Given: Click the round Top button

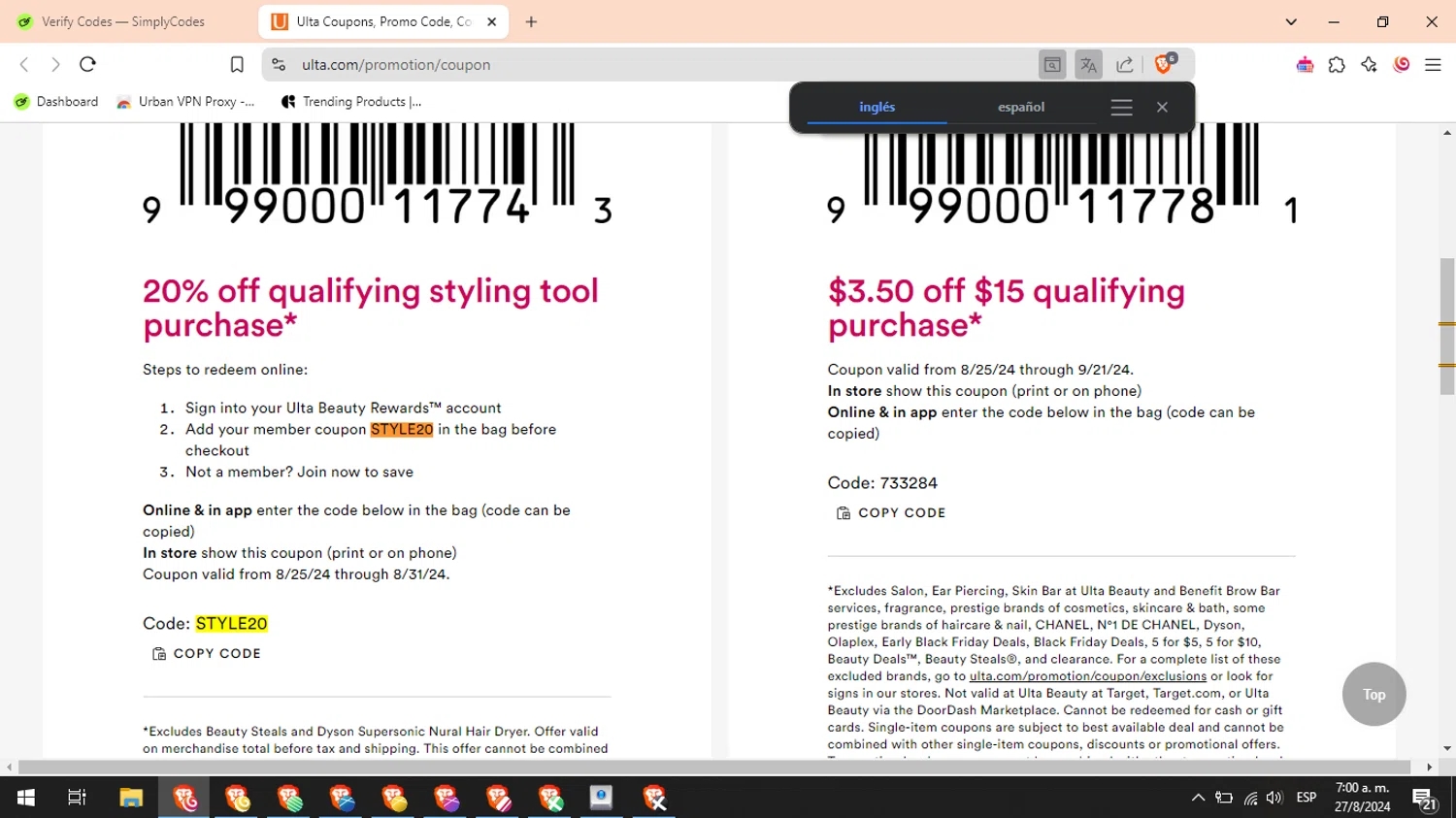Looking at the screenshot, I should tap(1373, 695).
